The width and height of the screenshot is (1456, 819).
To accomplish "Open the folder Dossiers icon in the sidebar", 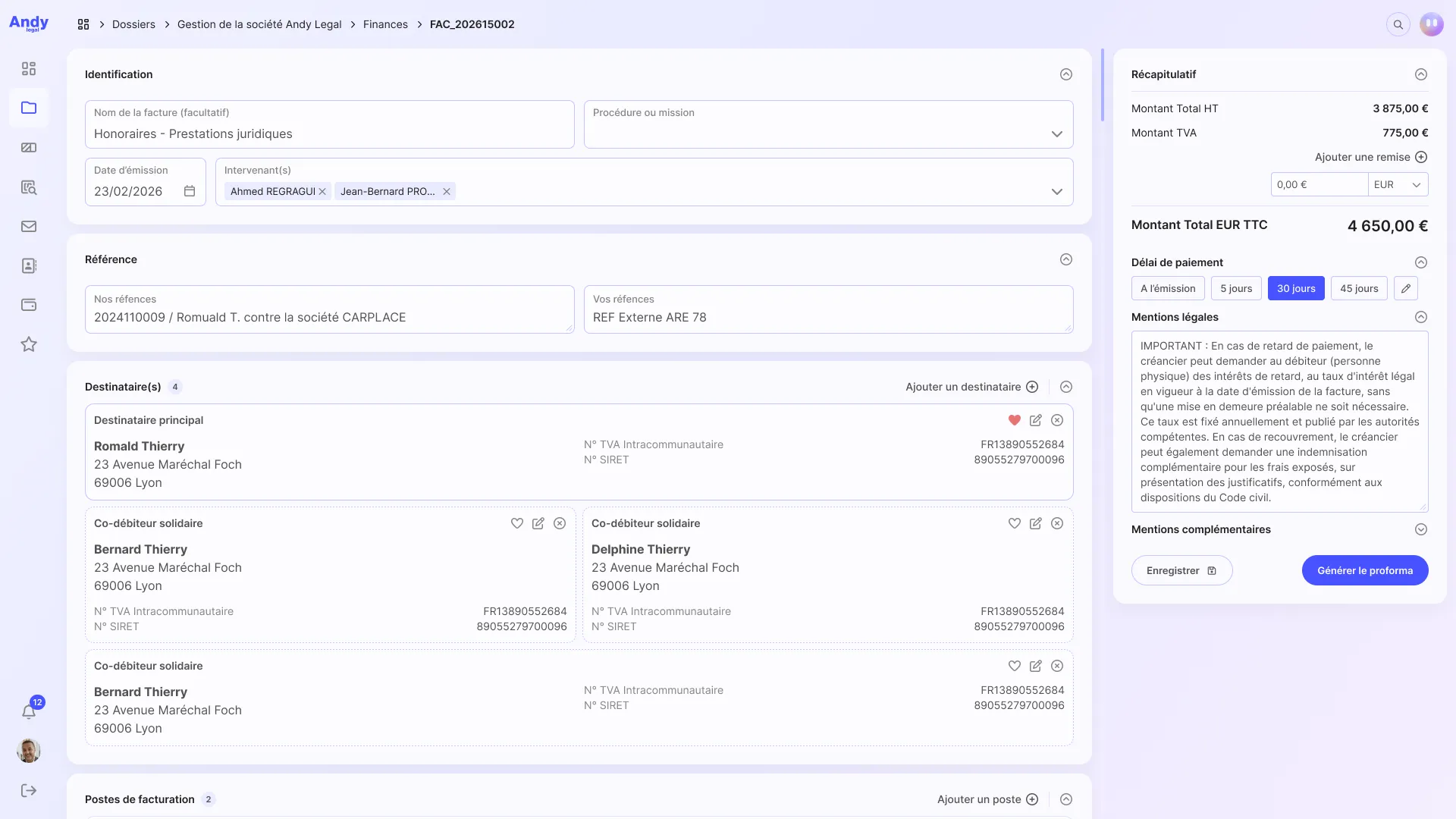I will [29, 108].
